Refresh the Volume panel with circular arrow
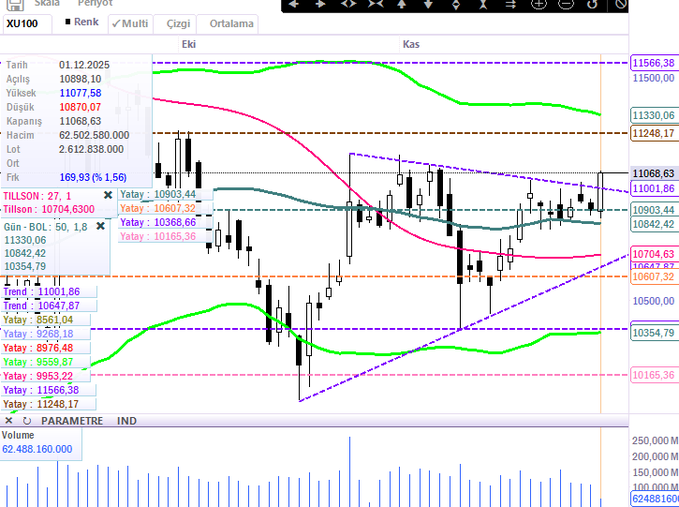679x507 pixels. click(27, 421)
